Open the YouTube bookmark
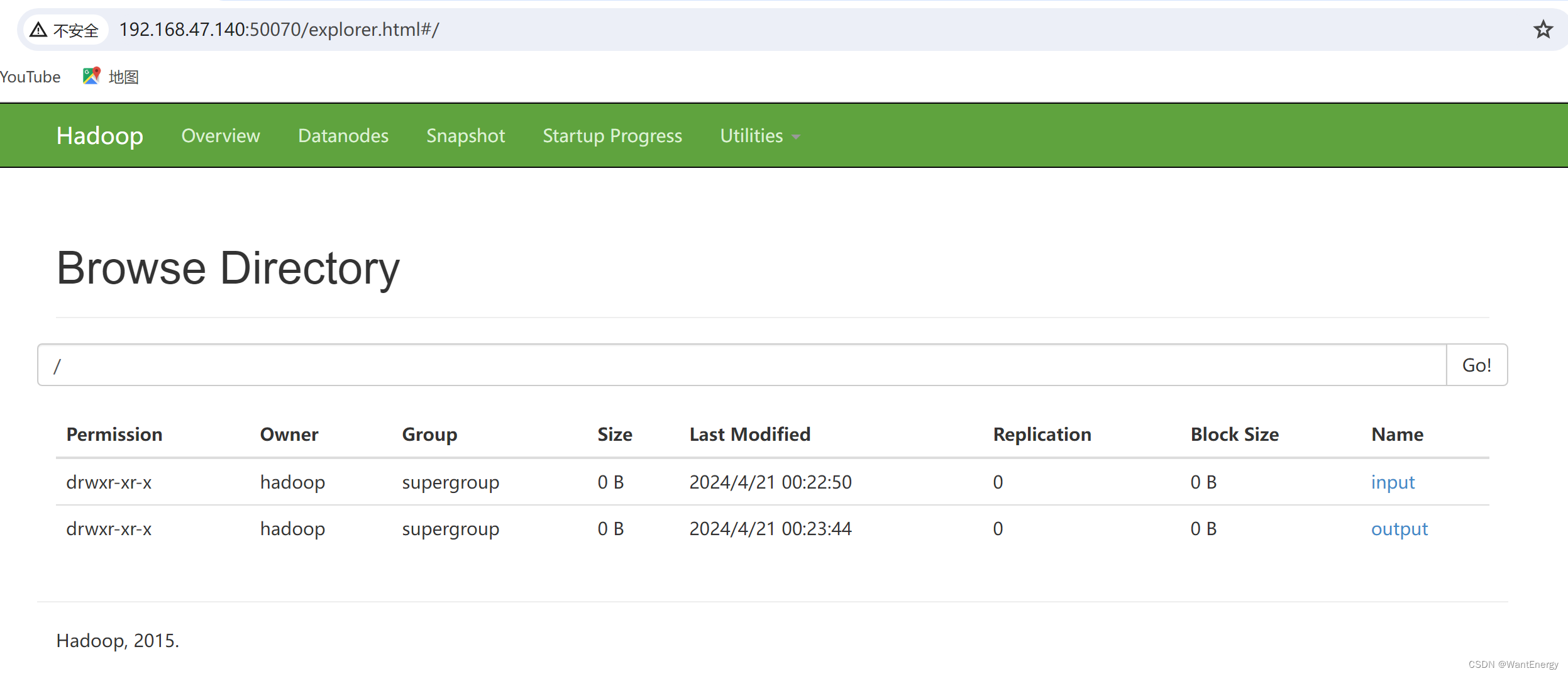The height and width of the screenshot is (676, 1568). 30,77
